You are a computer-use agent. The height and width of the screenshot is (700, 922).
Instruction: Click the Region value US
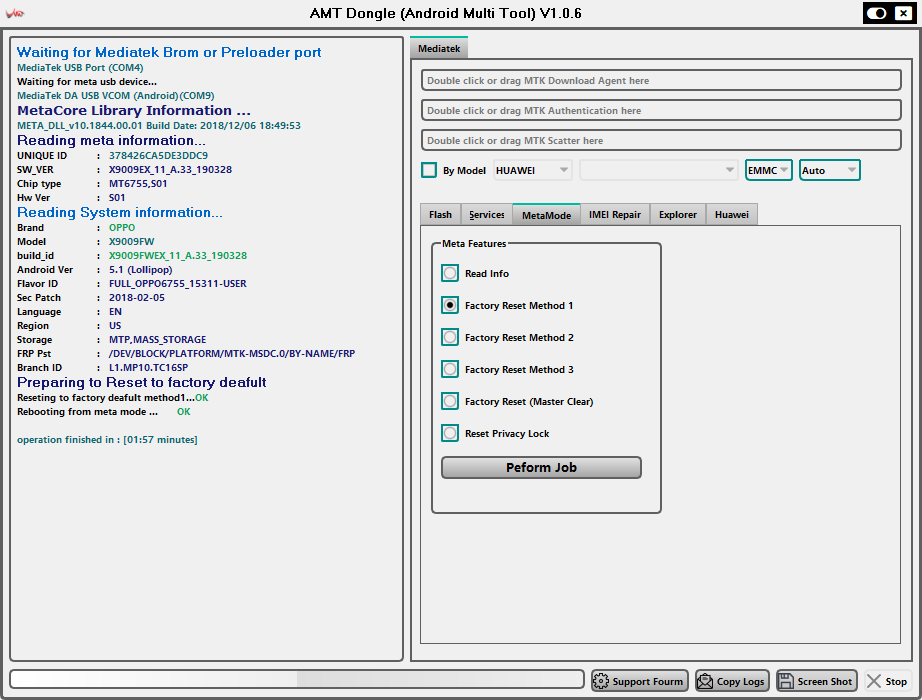pyautogui.click(x=115, y=326)
